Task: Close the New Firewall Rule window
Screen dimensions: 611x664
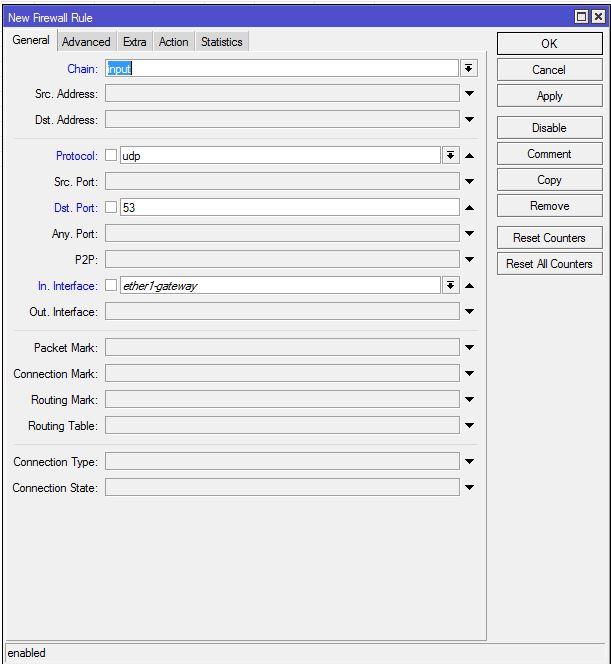Action: (x=598, y=17)
